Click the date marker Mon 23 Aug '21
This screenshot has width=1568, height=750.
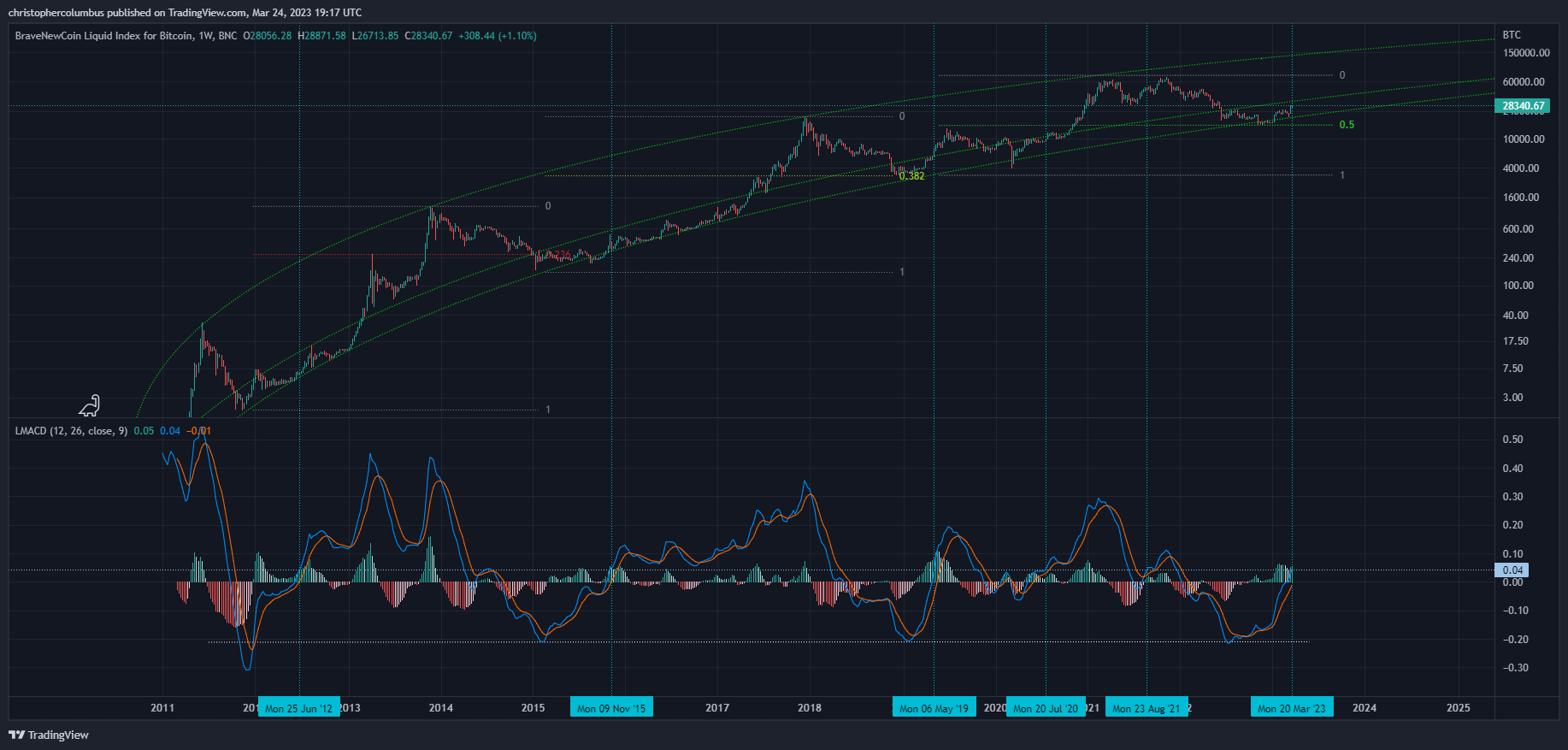pos(1147,708)
